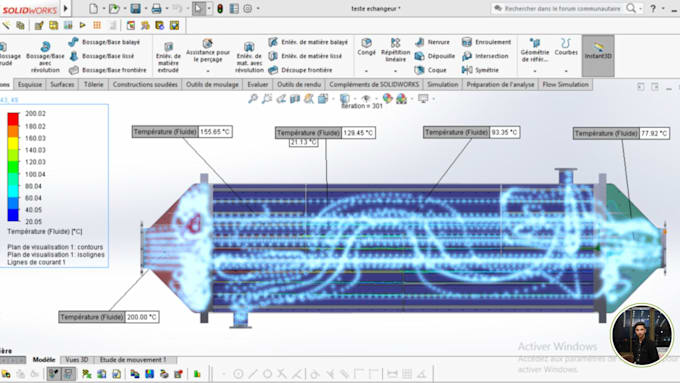Click the Enroulement wrap icon
This screenshot has height=383, width=680.
pyautogui.click(x=467, y=42)
